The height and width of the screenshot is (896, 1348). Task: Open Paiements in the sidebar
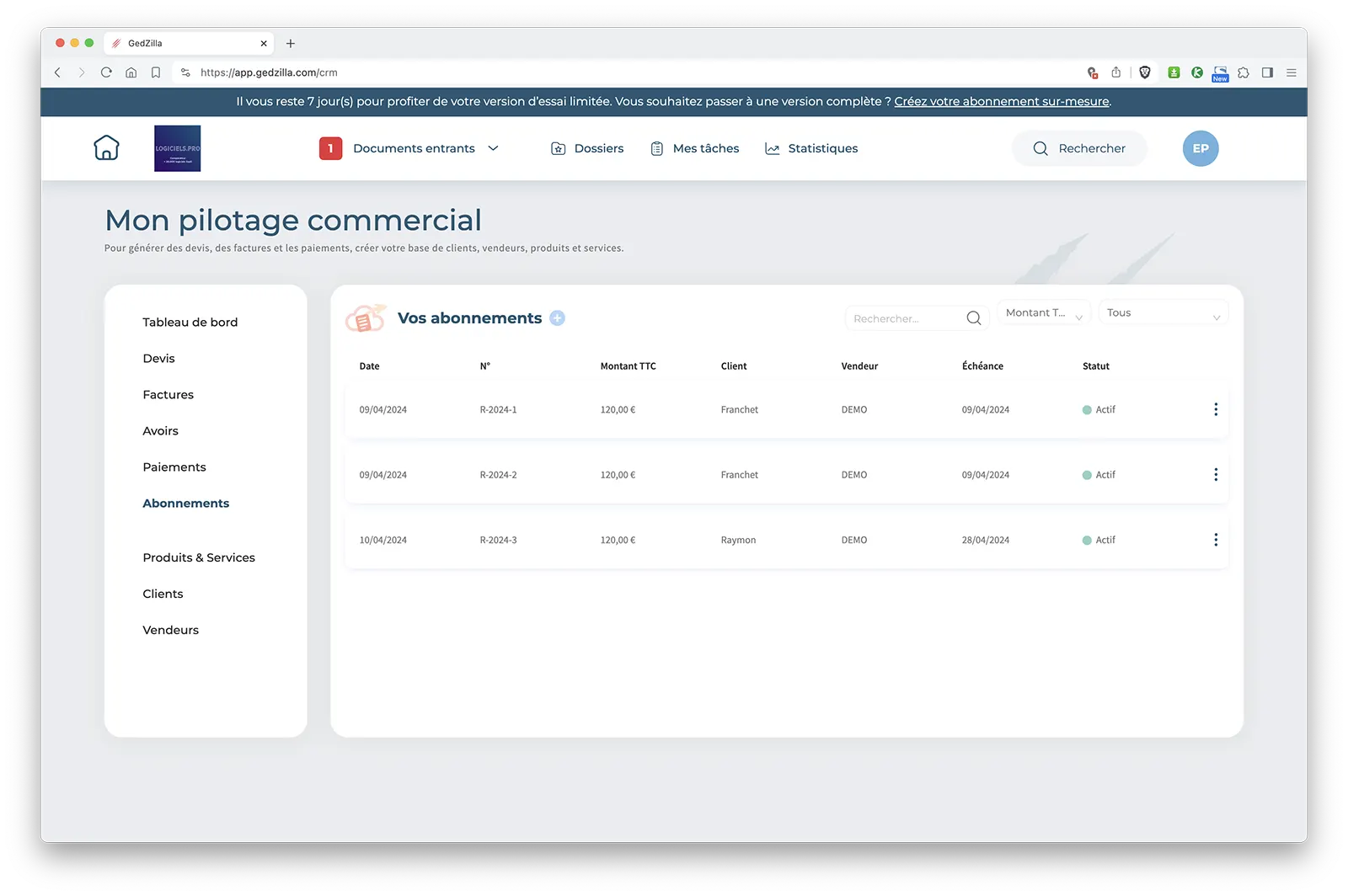174,467
